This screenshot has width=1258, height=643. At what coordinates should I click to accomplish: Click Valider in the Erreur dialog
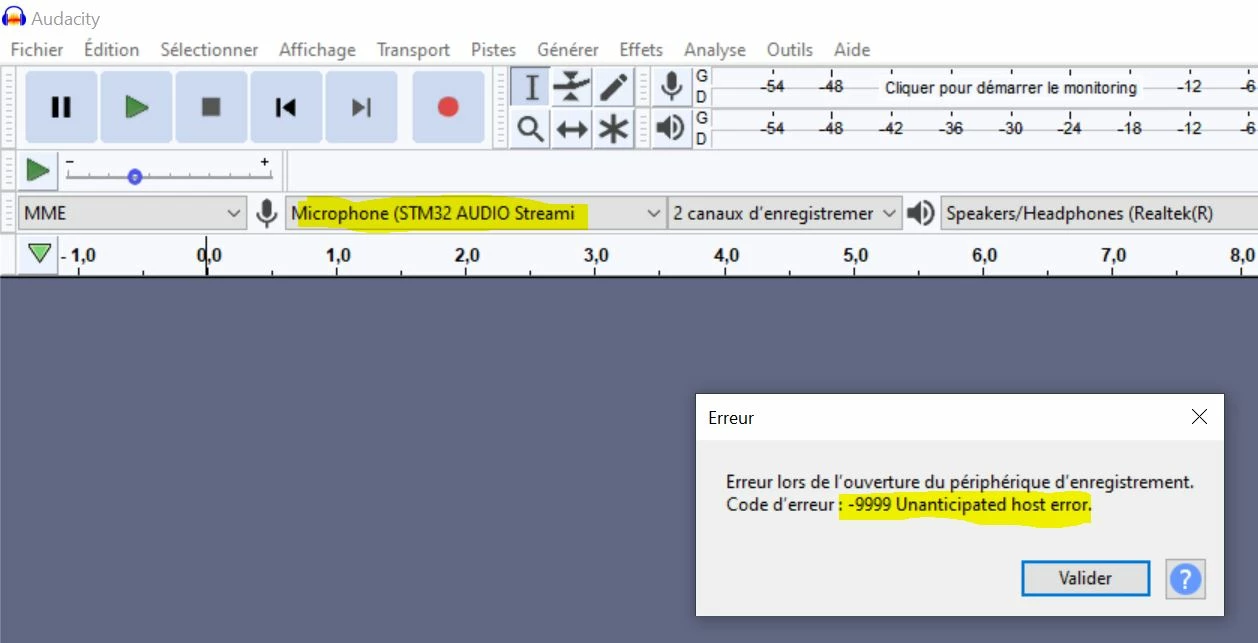tap(1085, 578)
